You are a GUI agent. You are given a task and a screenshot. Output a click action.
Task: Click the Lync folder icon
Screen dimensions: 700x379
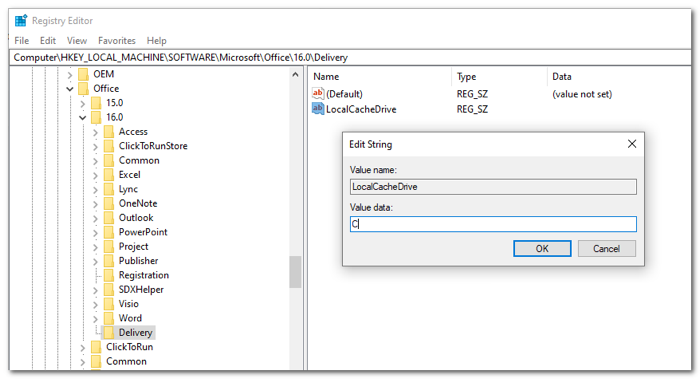click(108, 189)
